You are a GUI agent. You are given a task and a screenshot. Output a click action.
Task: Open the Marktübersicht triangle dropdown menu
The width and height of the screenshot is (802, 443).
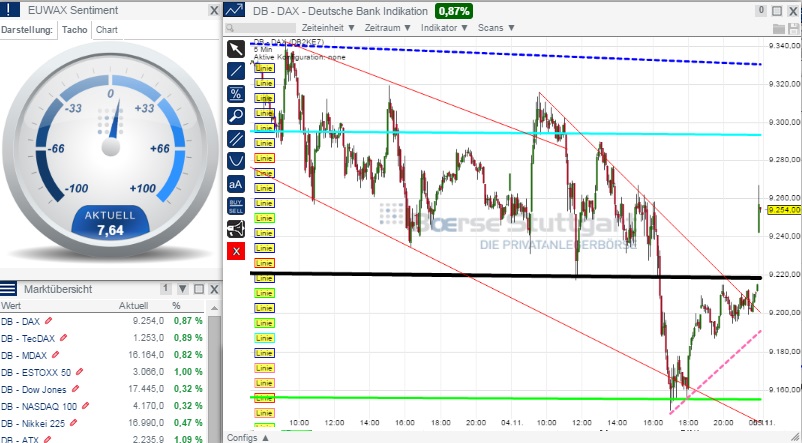183,289
